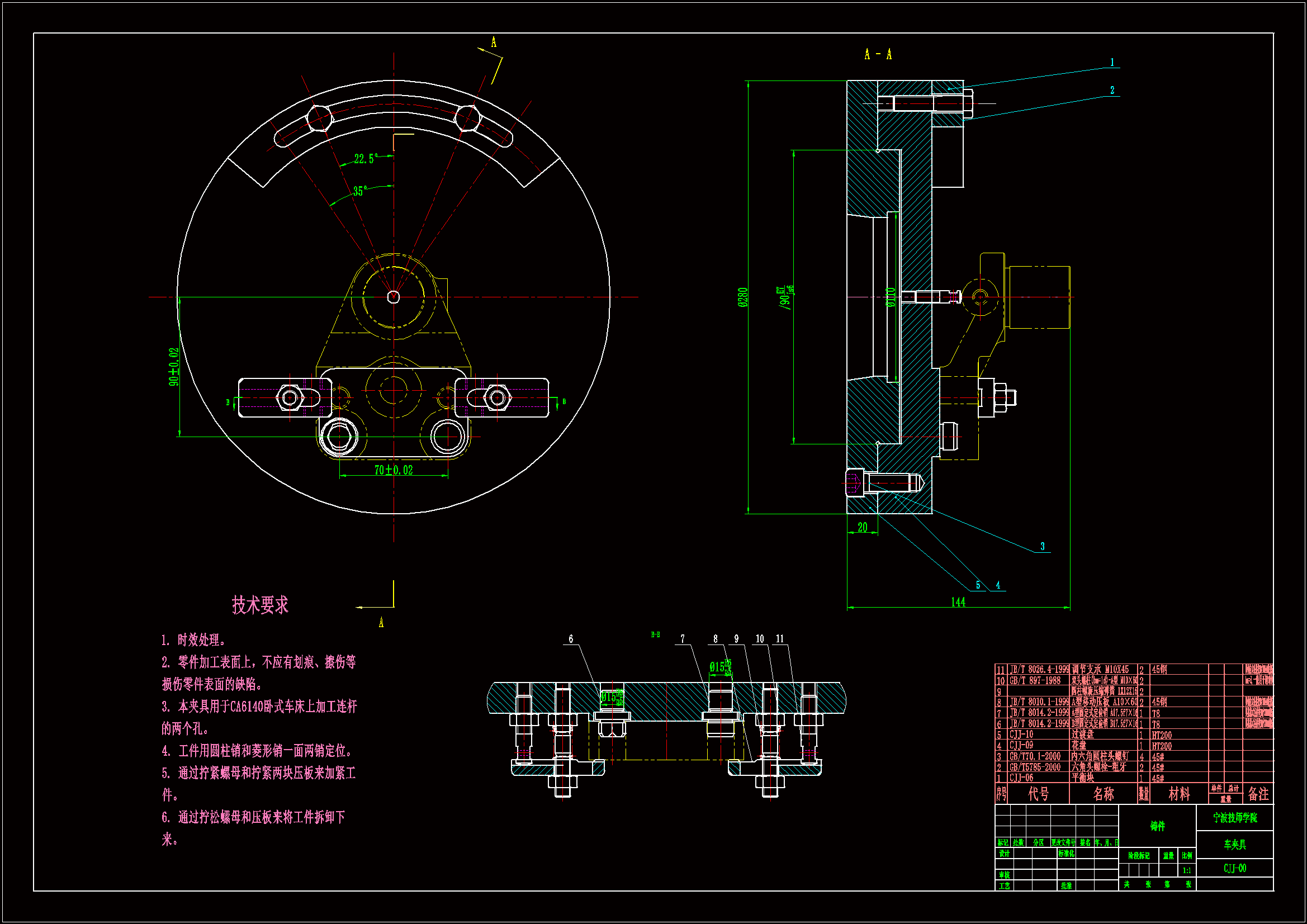The image size is (1307, 924).
Task: Click the 材料 column header
Action: [1179, 794]
